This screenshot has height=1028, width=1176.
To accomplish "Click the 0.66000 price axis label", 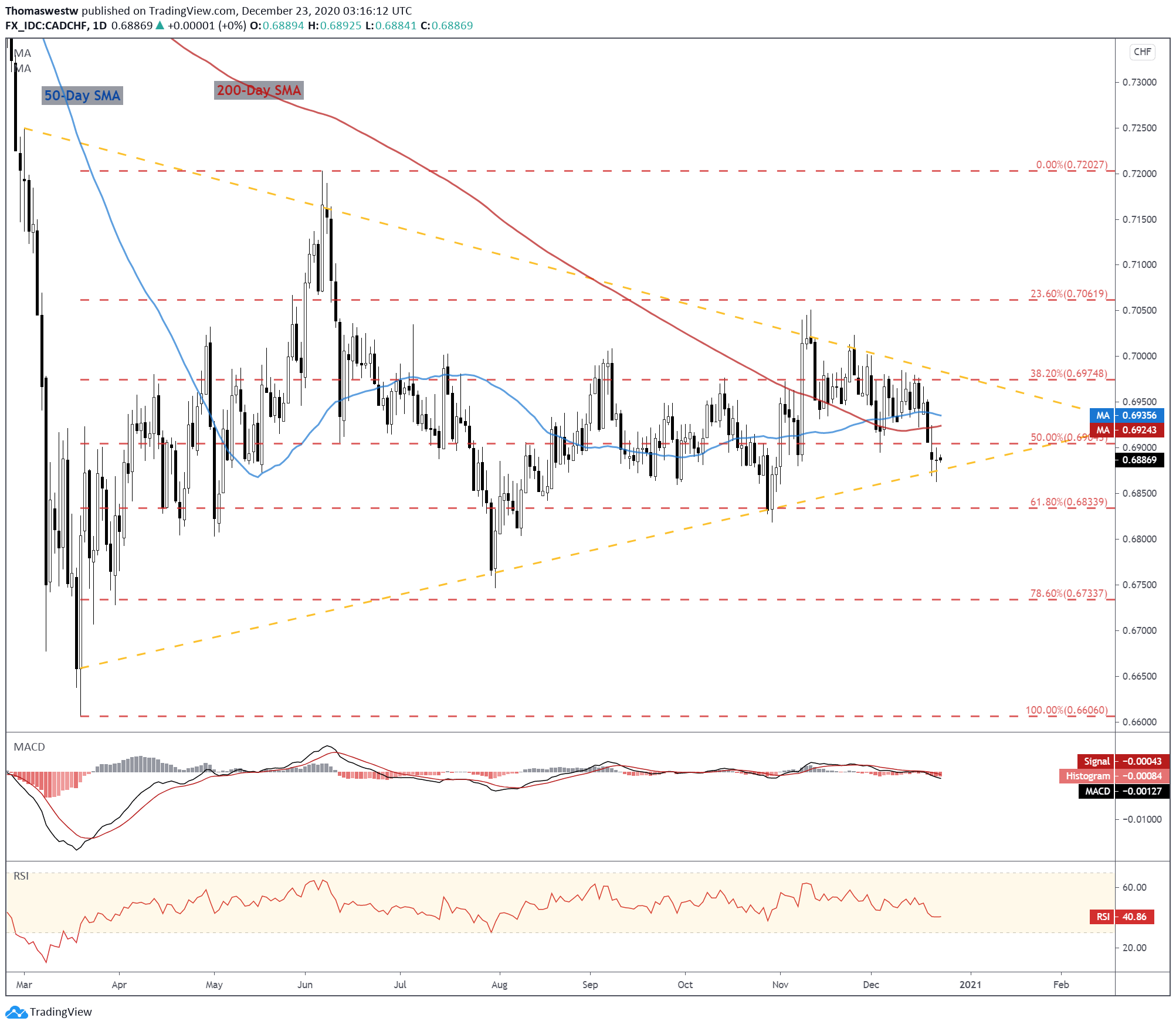I will click(1139, 722).
